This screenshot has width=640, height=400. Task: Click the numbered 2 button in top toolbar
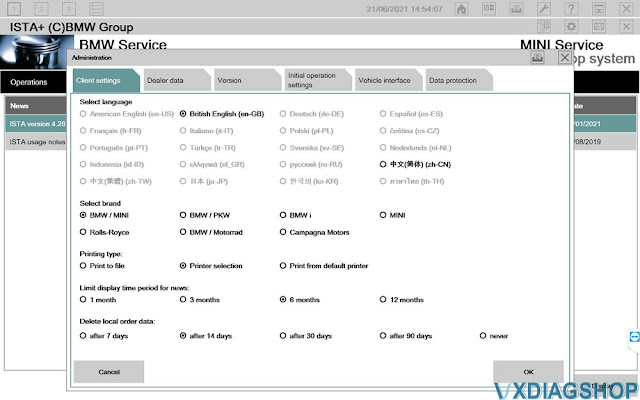41,9
